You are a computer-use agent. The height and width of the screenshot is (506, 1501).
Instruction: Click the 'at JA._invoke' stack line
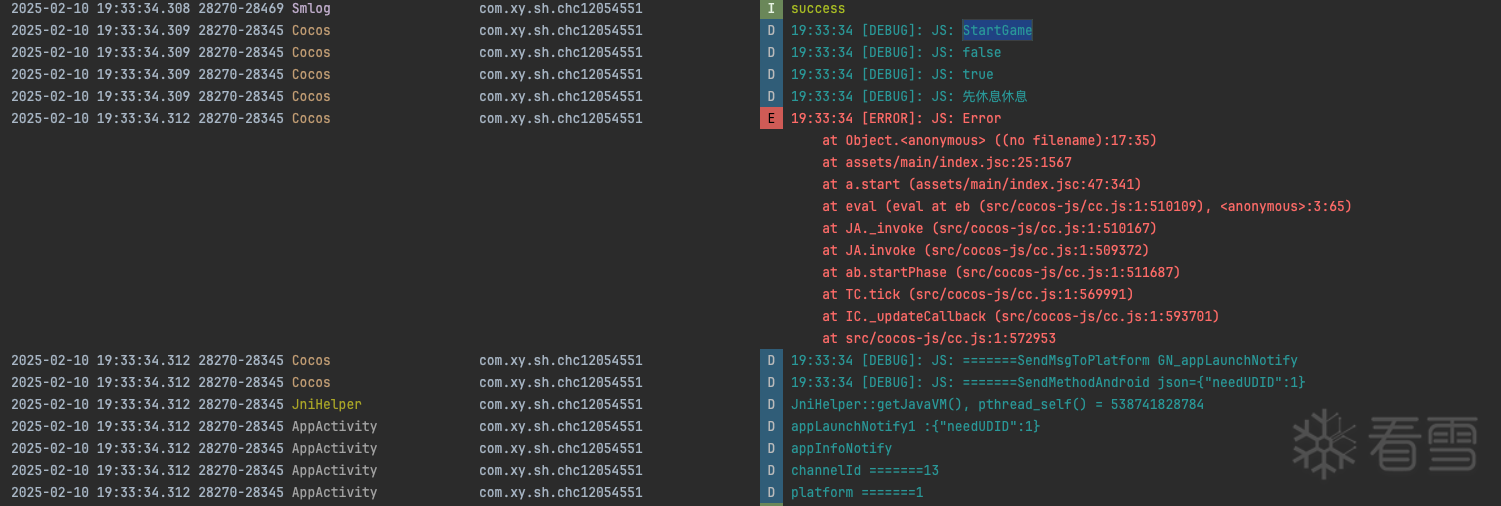point(989,228)
